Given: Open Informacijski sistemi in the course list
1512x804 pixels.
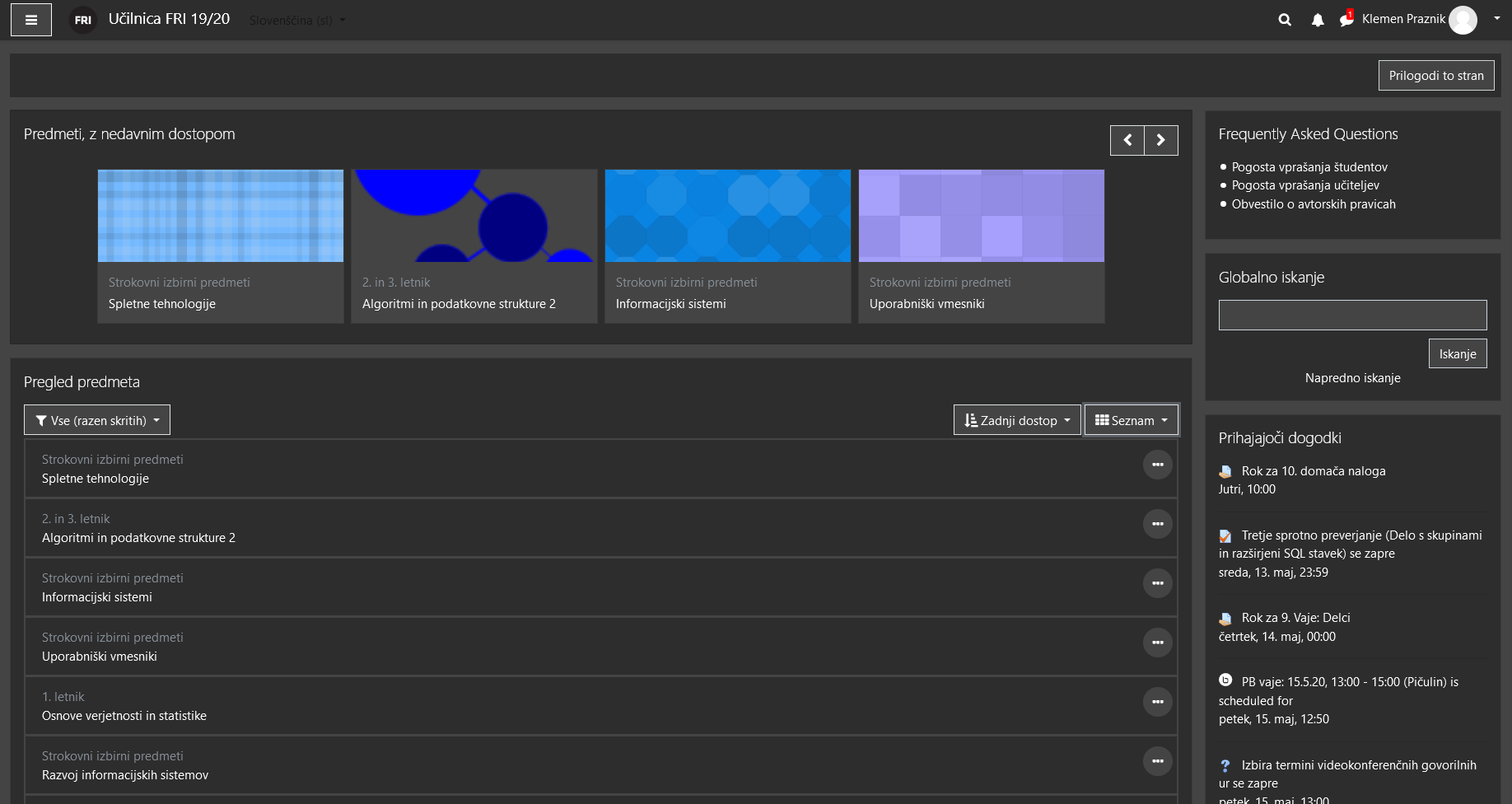Looking at the screenshot, I should pyautogui.click(x=97, y=597).
